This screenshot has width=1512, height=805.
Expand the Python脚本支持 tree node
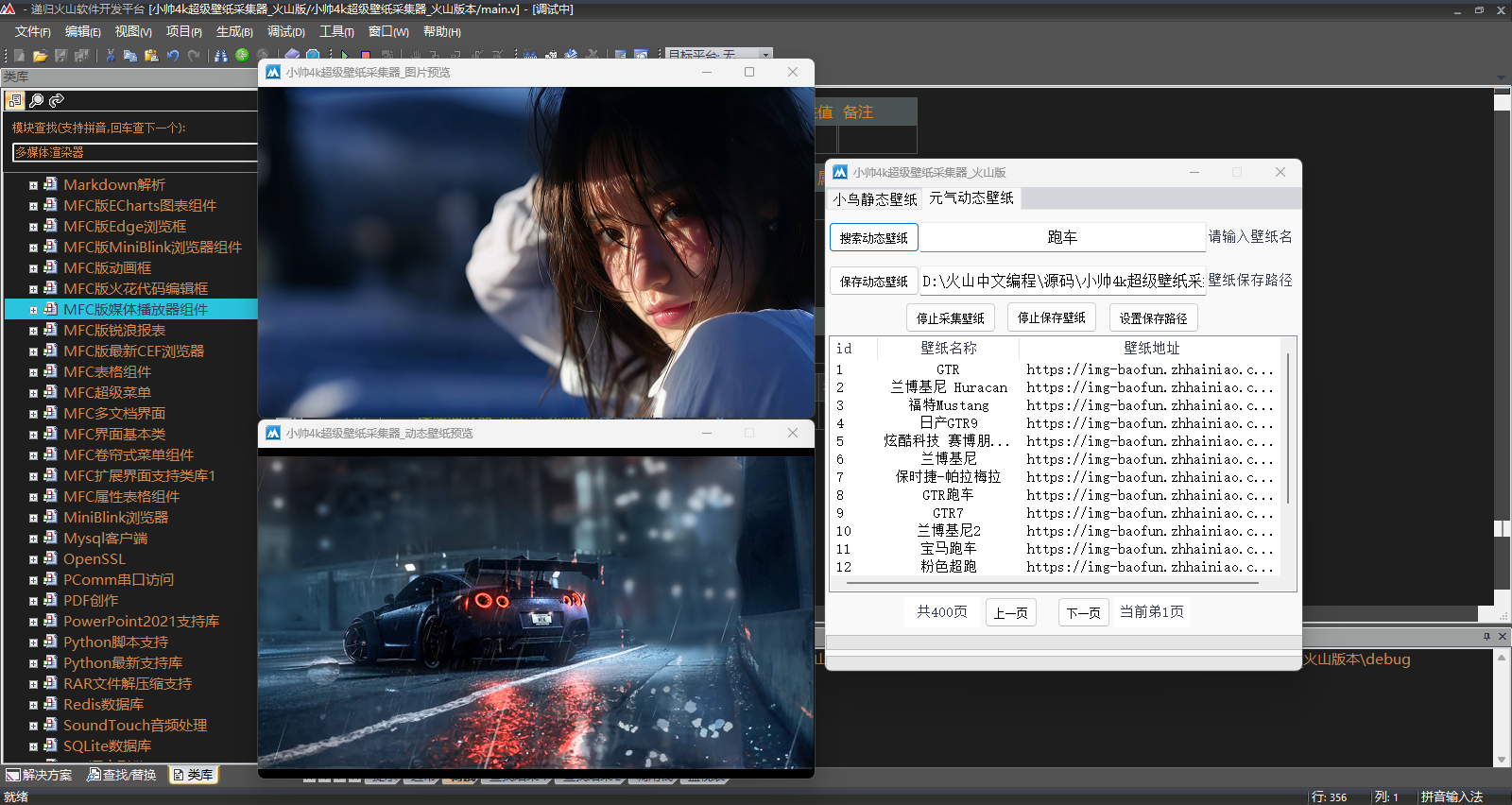33,642
